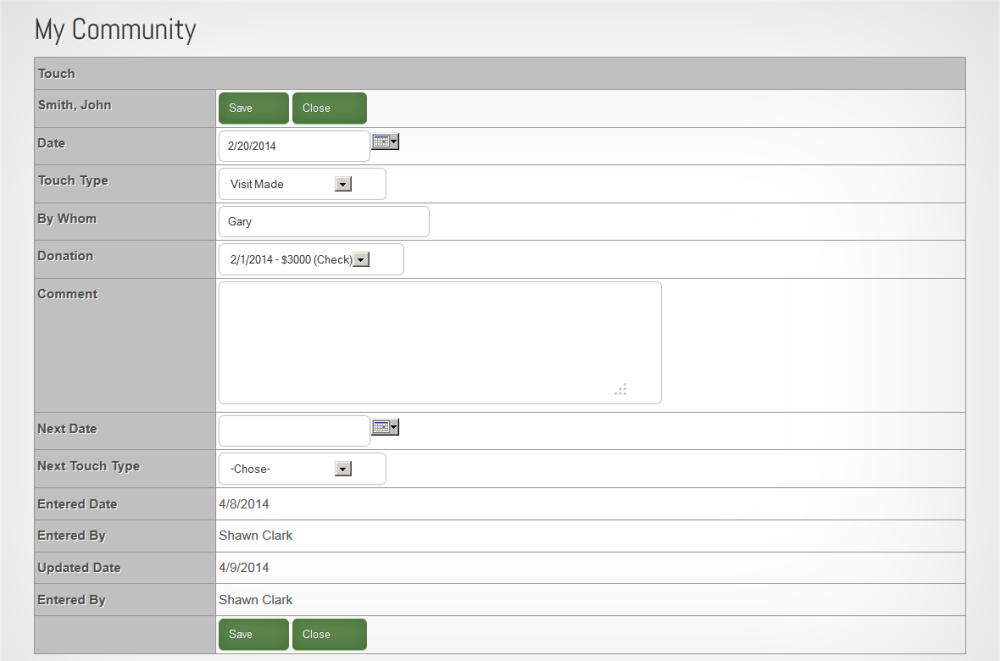
Task: Click the Updated Date value 4/9/2014
Action: tap(244, 567)
